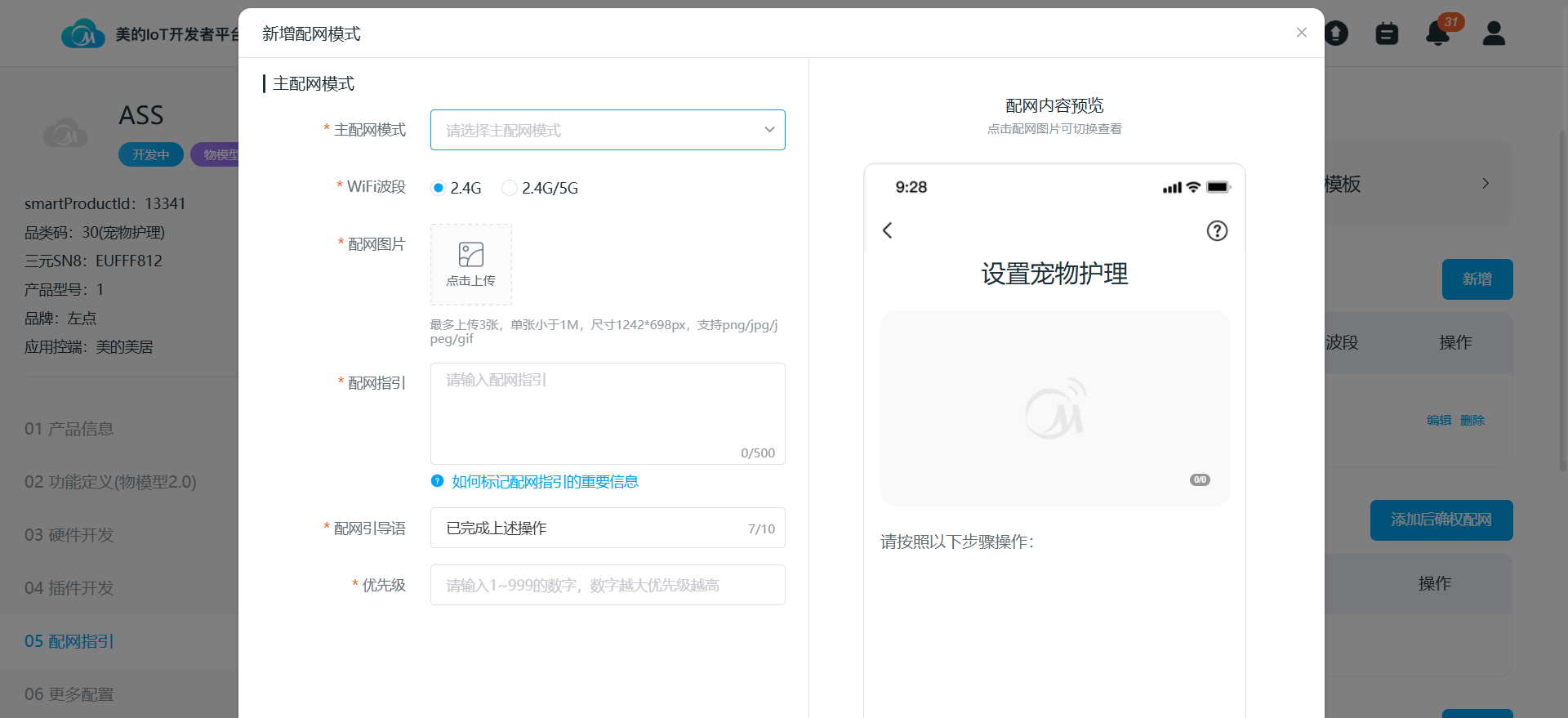The width and height of the screenshot is (1568, 718).
Task: Open the notification bell with badge 31
Action: [x=1437, y=33]
